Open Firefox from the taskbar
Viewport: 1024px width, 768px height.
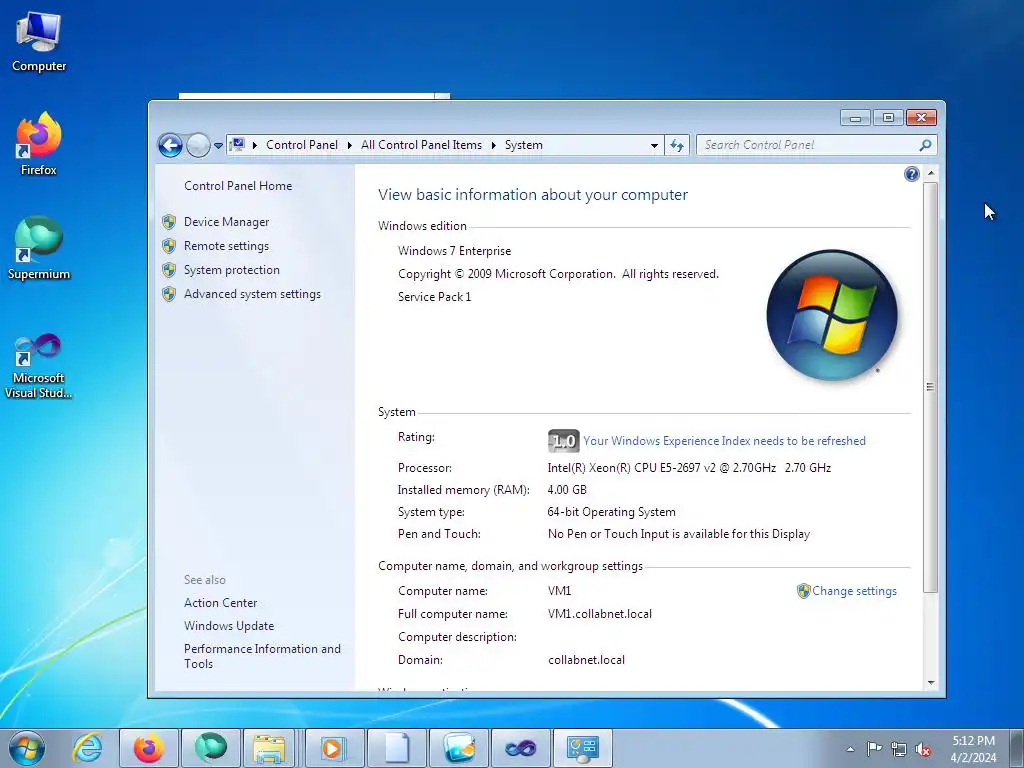point(148,748)
